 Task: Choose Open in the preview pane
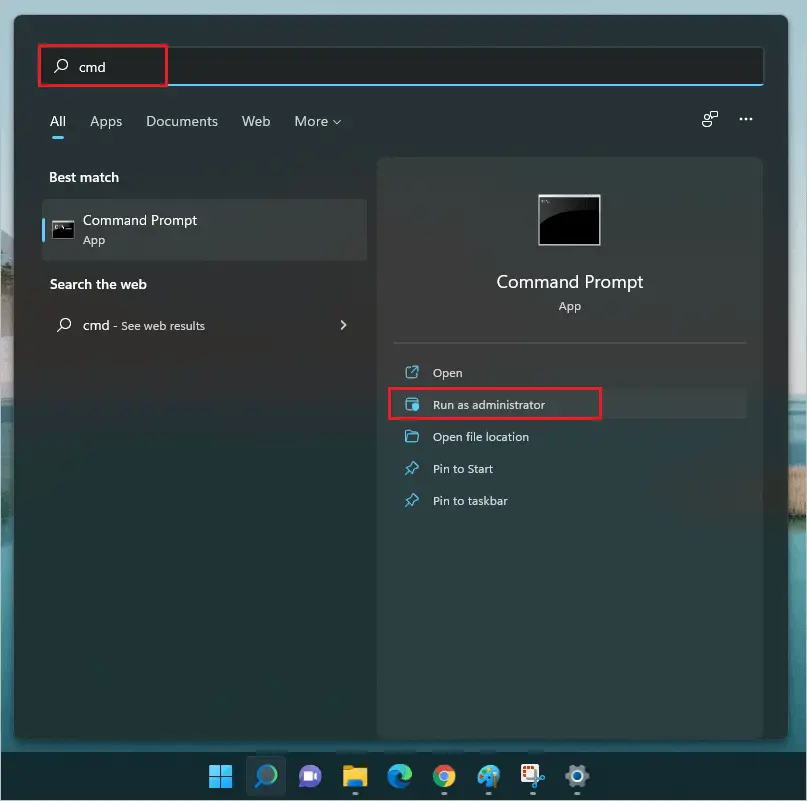tap(570, 373)
